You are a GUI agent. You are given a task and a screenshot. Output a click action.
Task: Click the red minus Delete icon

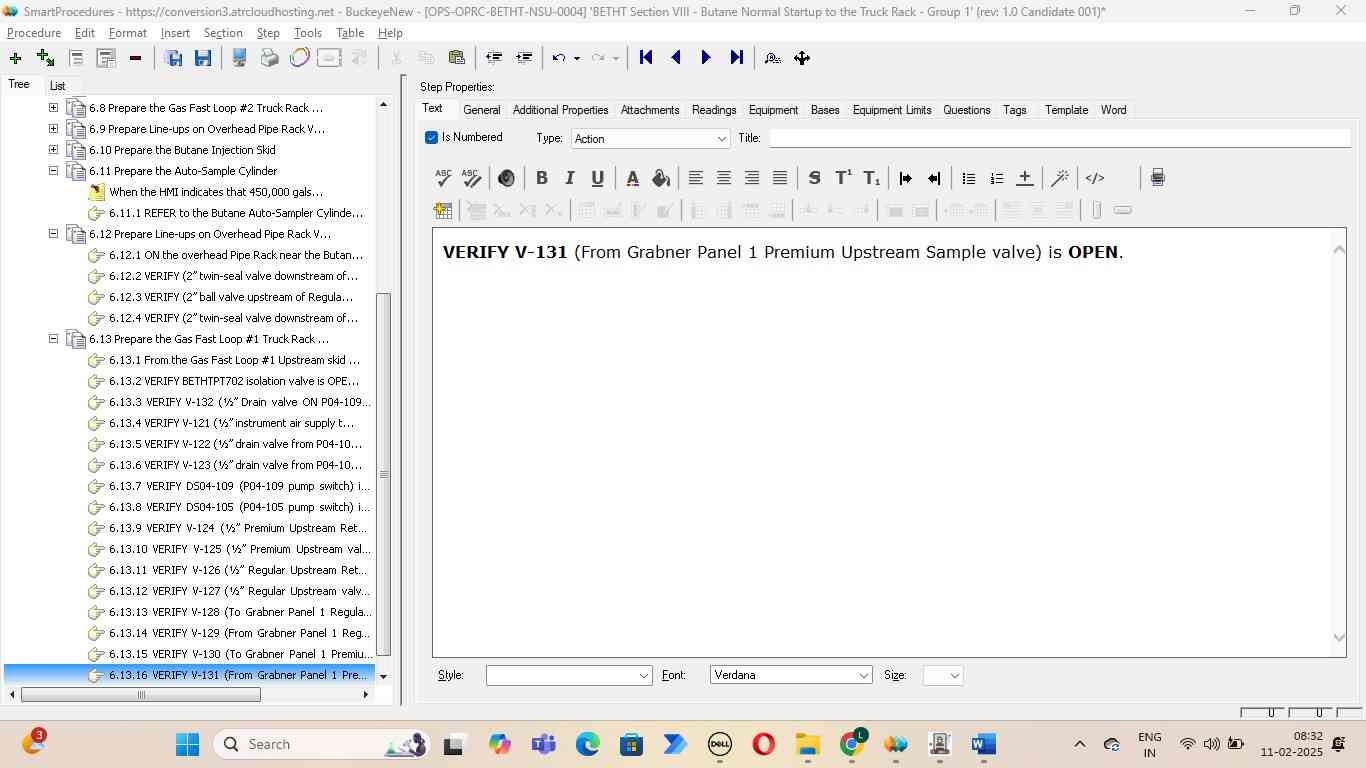click(x=135, y=58)
